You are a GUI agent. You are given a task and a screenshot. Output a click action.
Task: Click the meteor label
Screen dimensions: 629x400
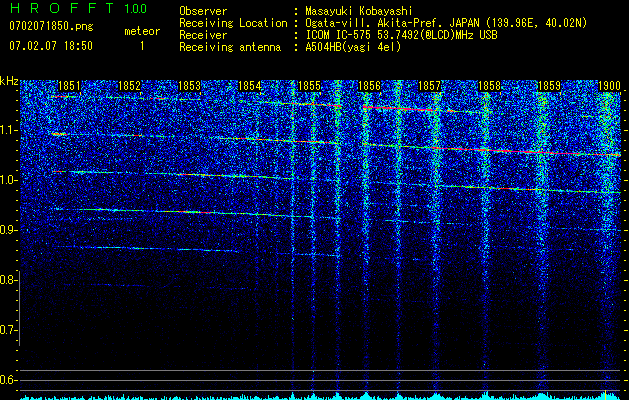[x=142, y=31]
